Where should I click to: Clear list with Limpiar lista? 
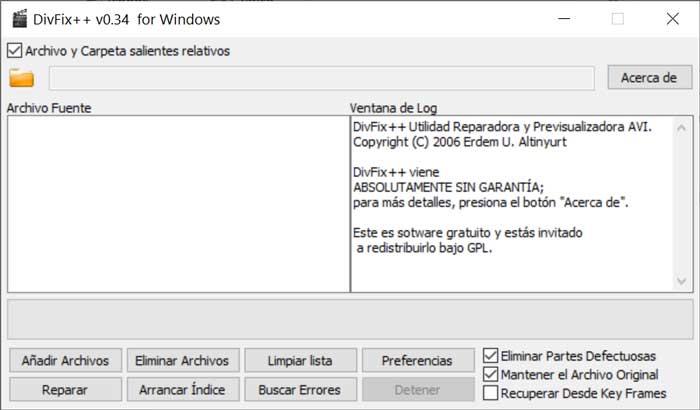[300, 360]
